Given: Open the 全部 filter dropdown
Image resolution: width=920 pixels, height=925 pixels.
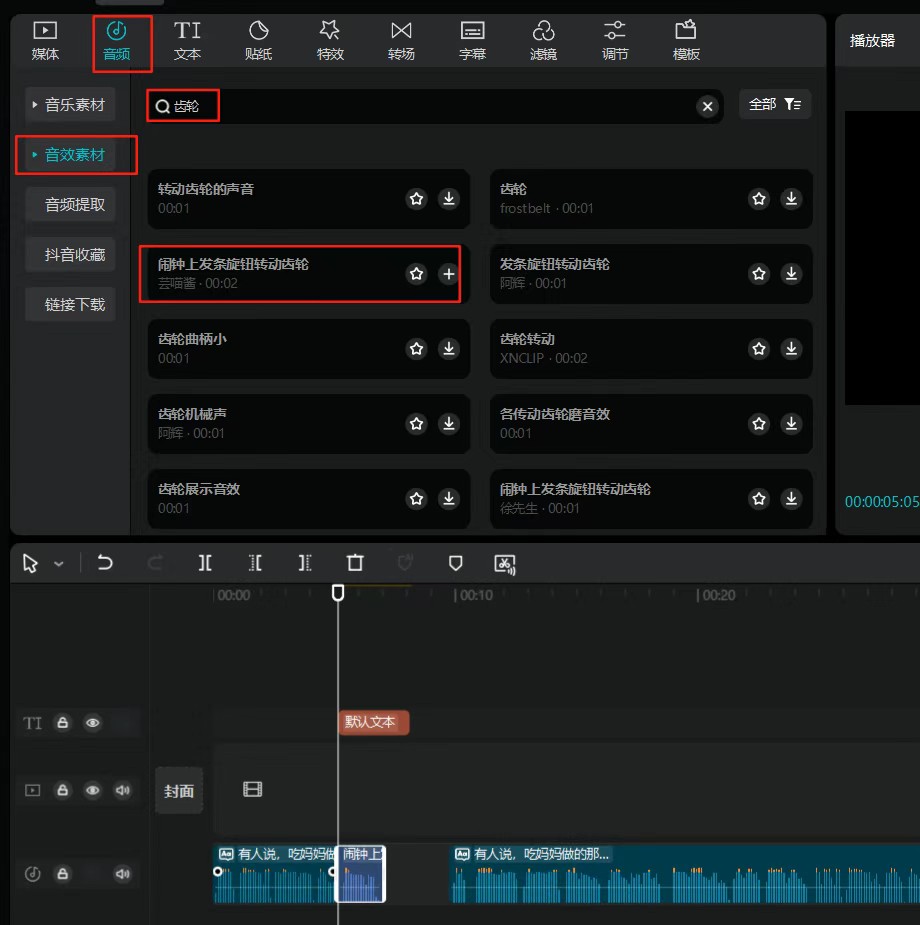Looking at the screenshot, I should coord(775,104).
